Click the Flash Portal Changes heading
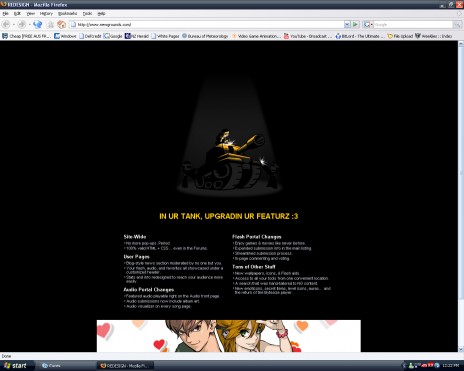464x371 pixels. click(257, 237)
